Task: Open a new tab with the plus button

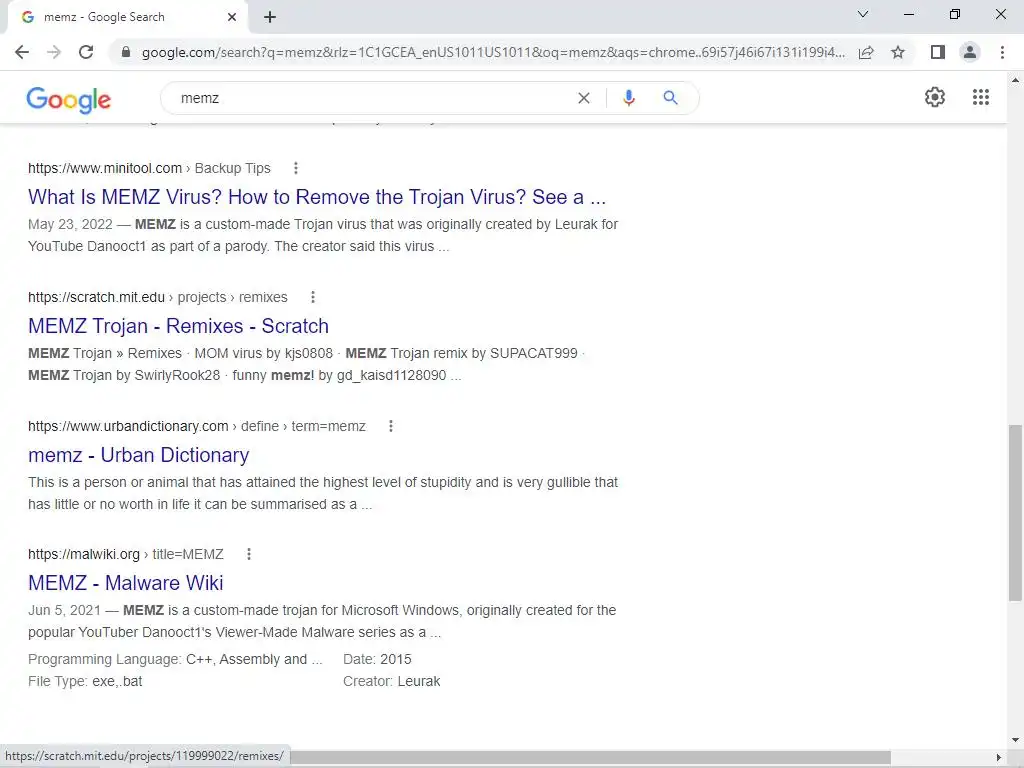Action: coord(270,17)
